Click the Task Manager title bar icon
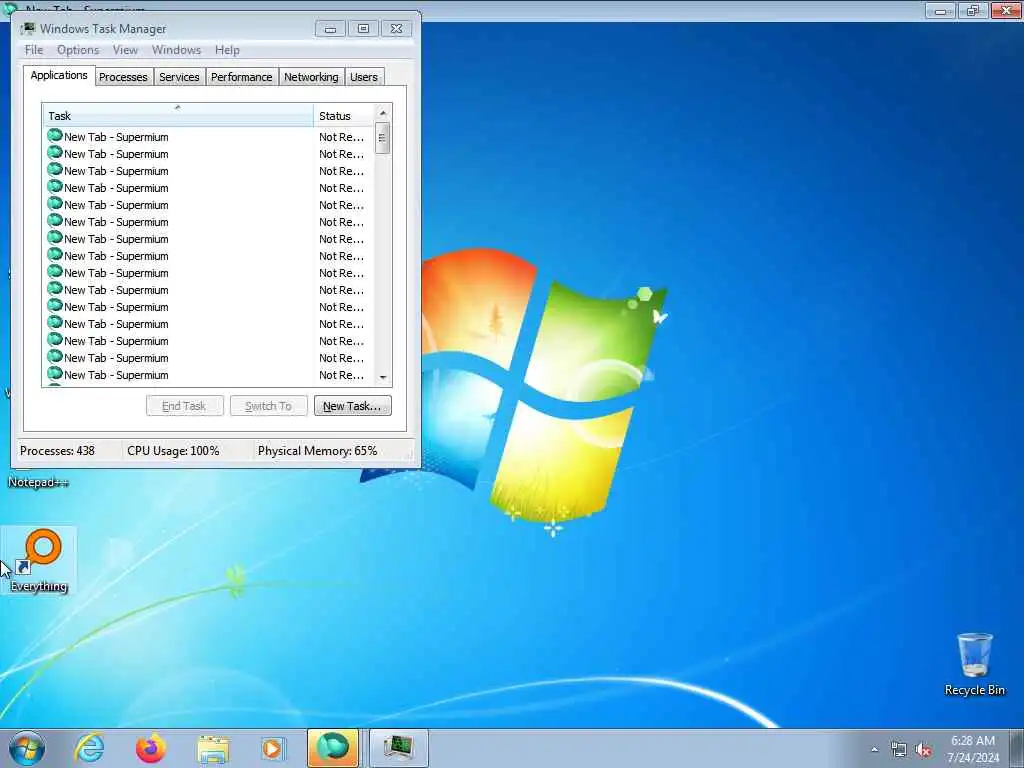 tap(28, 29)
